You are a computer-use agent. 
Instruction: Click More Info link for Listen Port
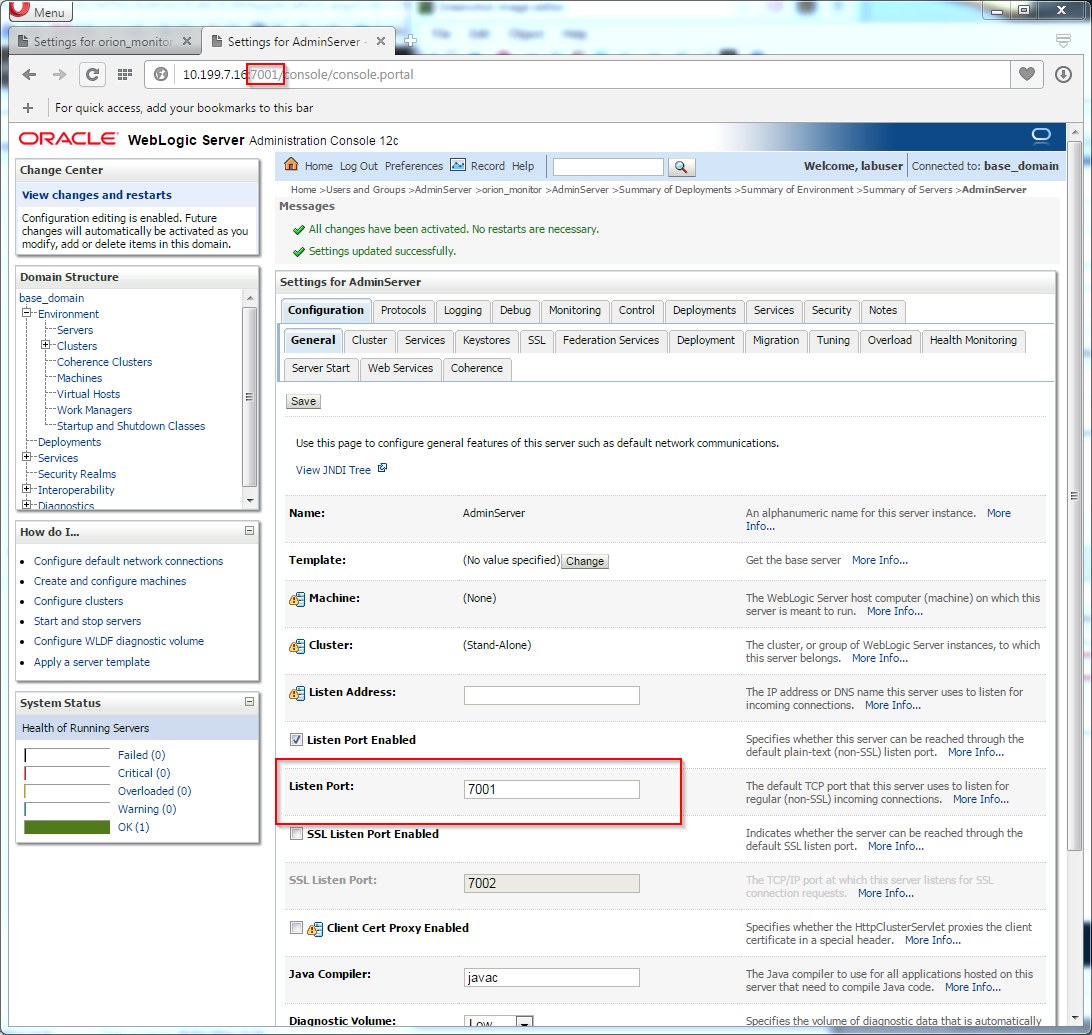pos(981,800)
